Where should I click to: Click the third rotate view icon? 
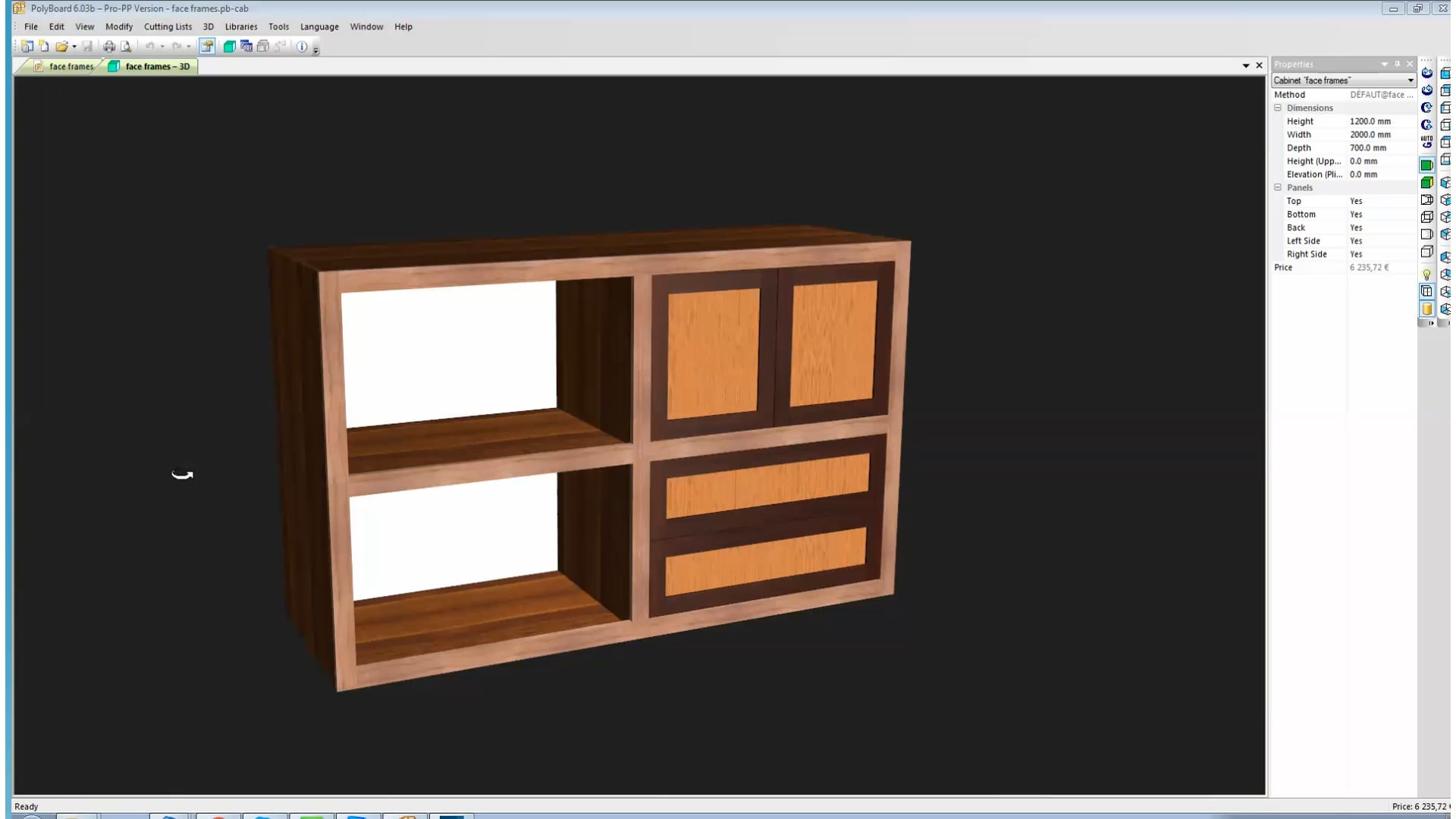point(1426,108)
